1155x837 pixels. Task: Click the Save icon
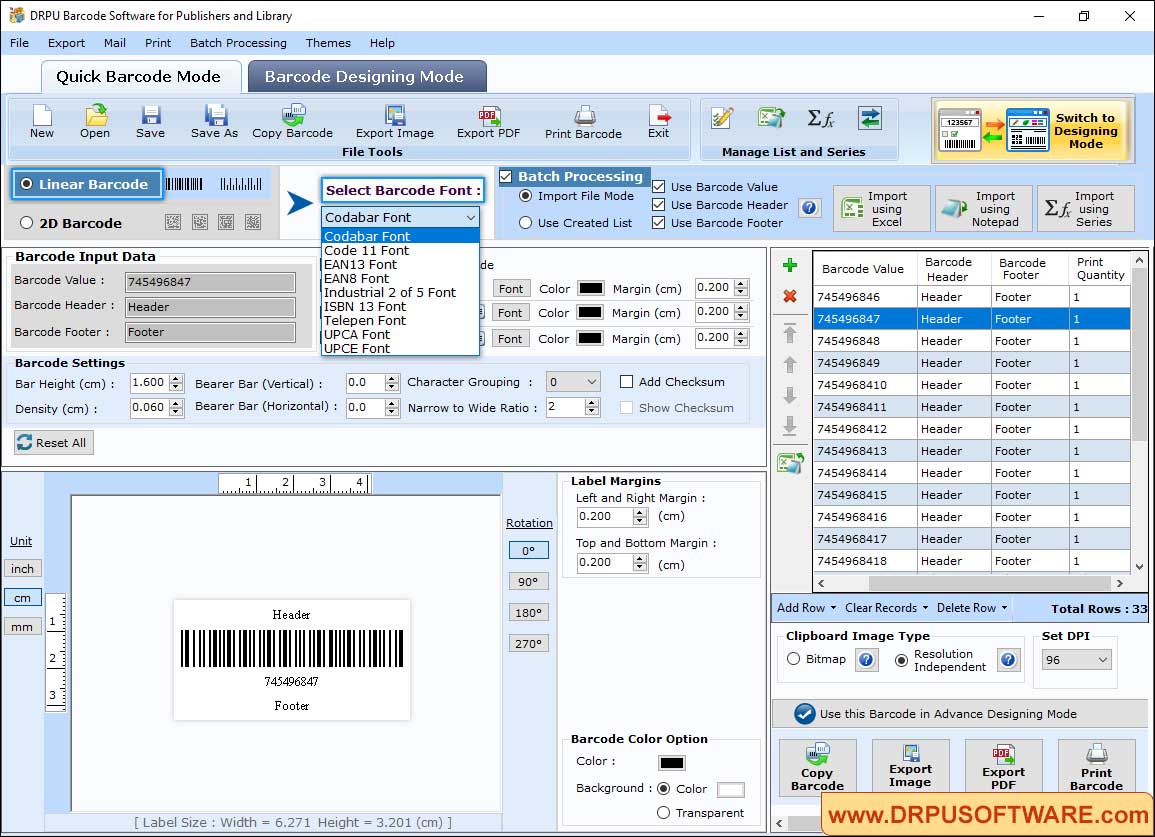(150, 122)
